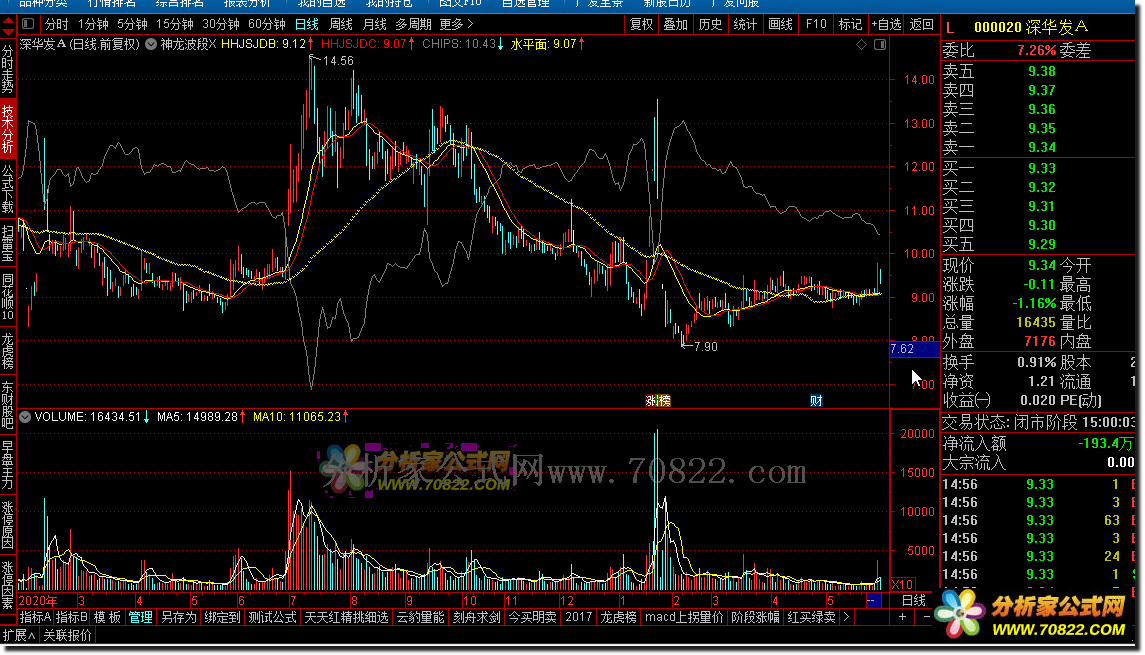The image size is (1145, 655).
Task: Open the 关联报价 tab
Action: pos(68,635)
